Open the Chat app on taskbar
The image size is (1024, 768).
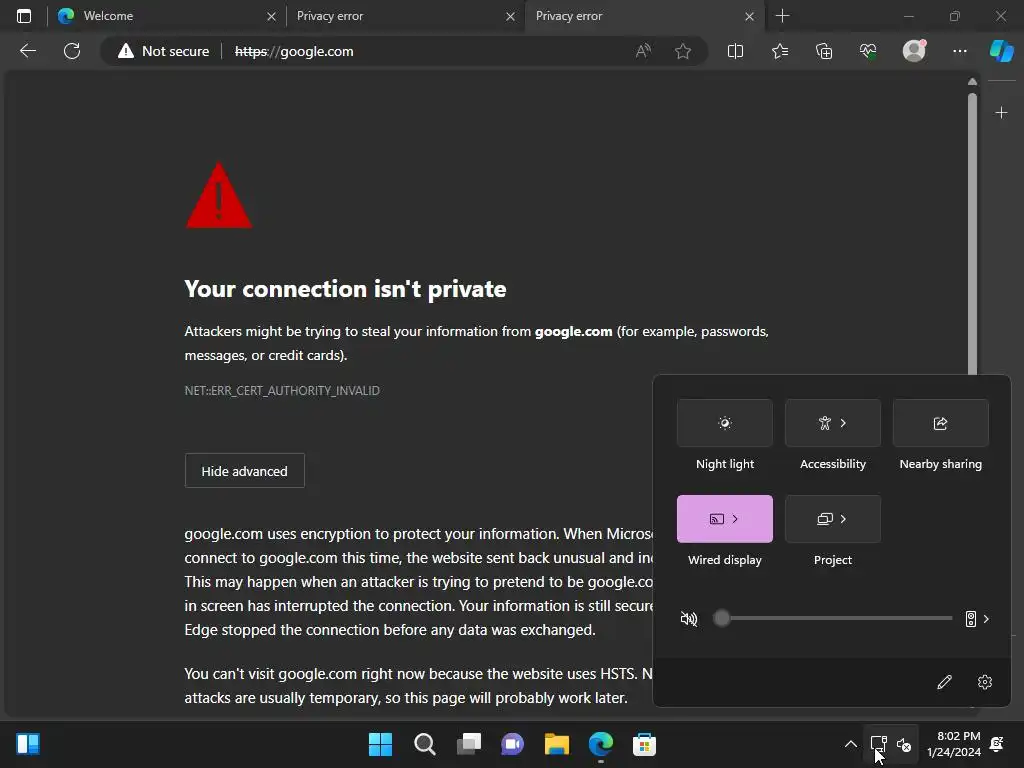coord(513,744)
